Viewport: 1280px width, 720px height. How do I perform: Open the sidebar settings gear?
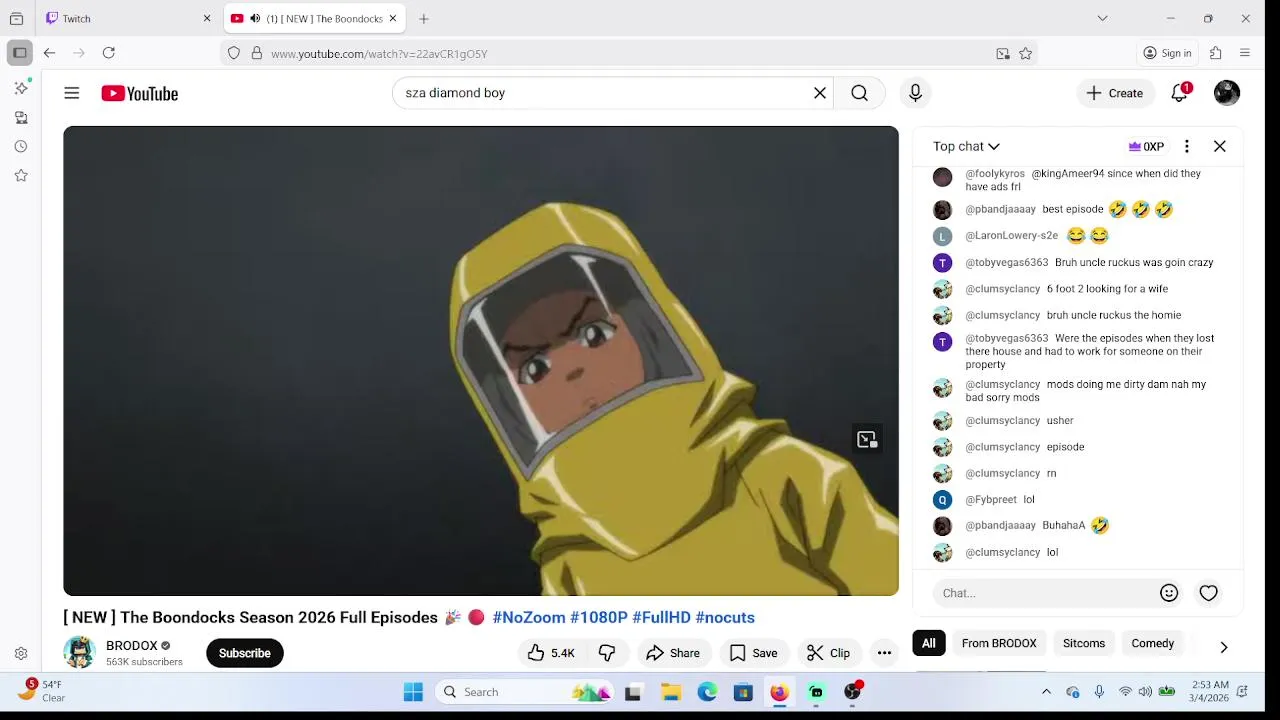click(21, 654)
